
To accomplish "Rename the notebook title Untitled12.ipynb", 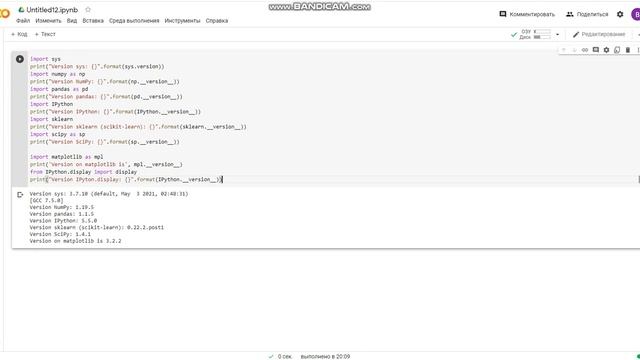I will (x=52, y=10).
